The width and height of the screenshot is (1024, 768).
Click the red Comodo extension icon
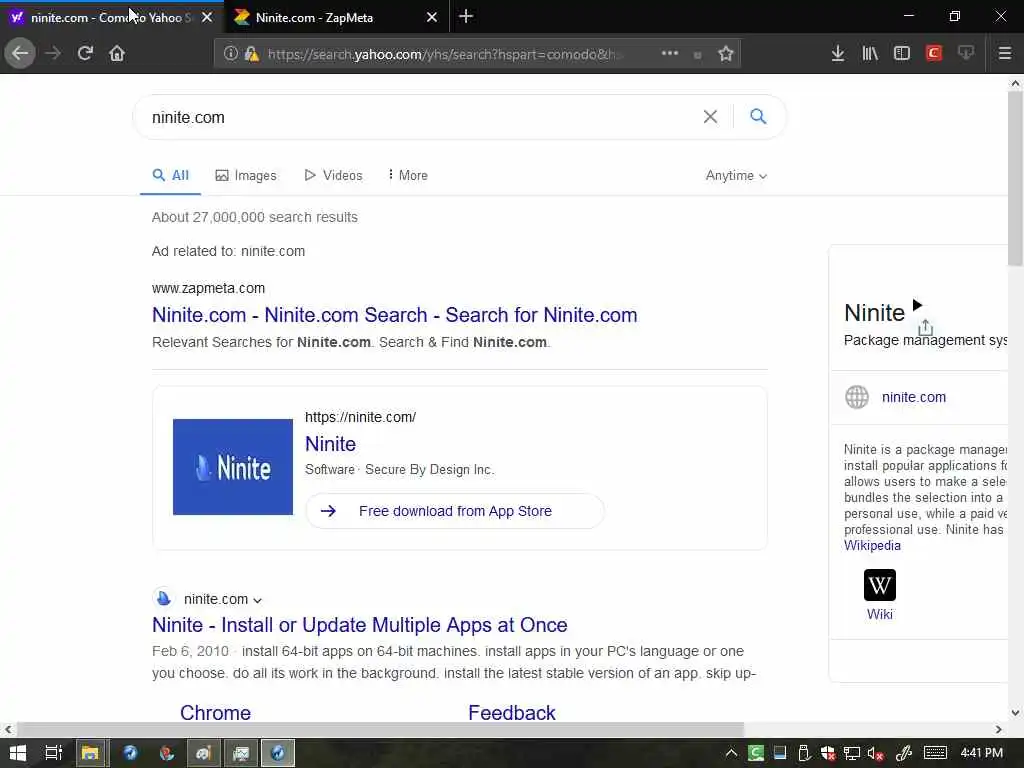934,54
